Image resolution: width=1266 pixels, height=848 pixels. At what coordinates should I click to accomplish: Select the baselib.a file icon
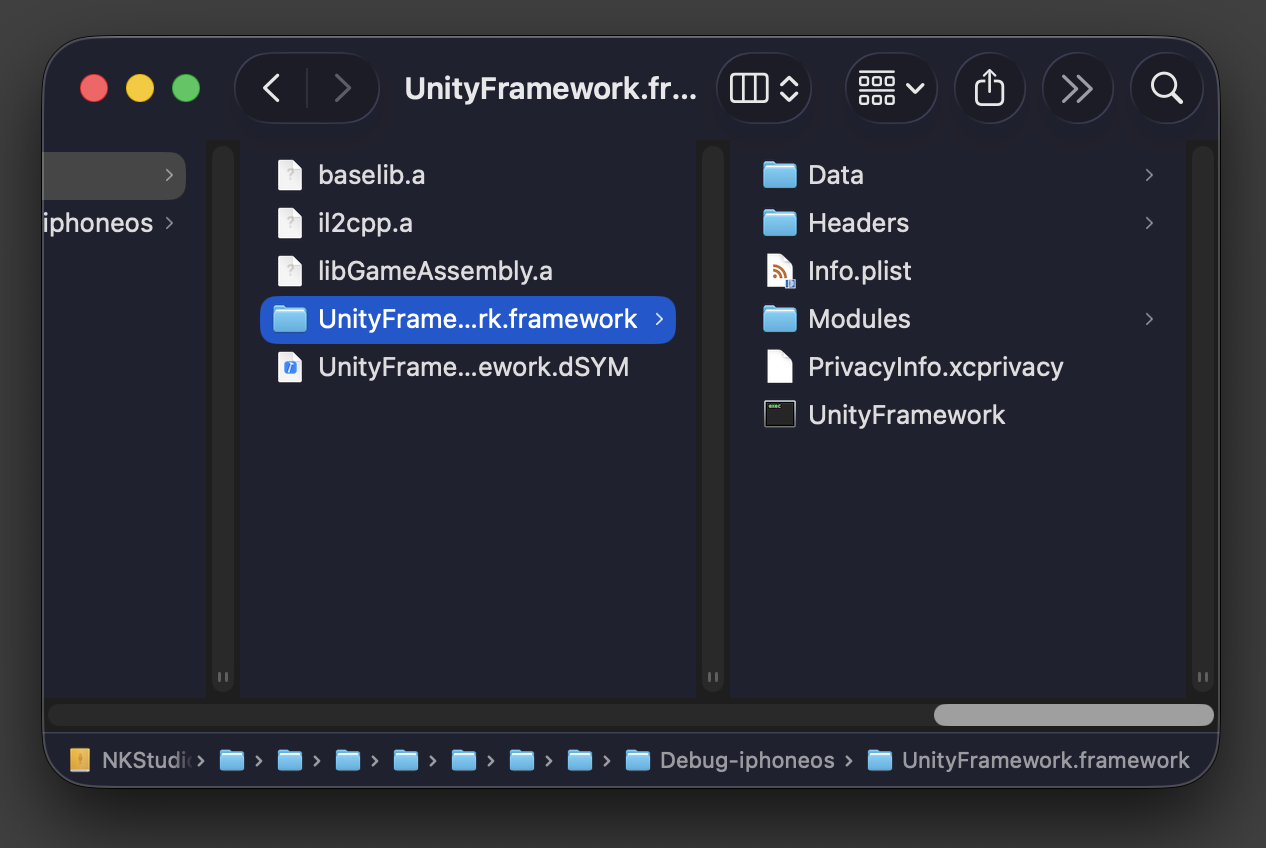point(289,175)
